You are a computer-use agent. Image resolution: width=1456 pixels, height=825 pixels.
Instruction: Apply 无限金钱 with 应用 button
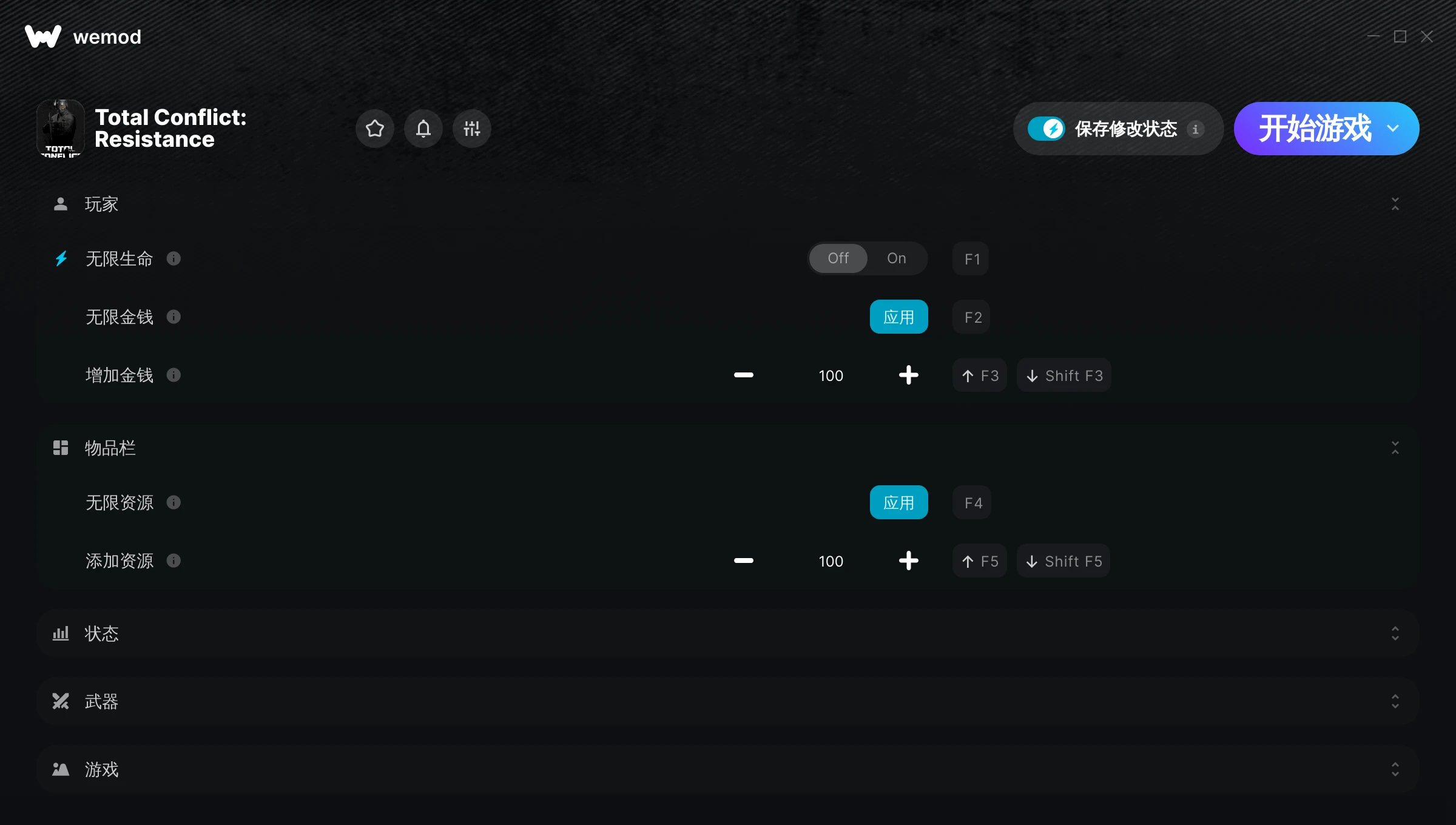899,317
